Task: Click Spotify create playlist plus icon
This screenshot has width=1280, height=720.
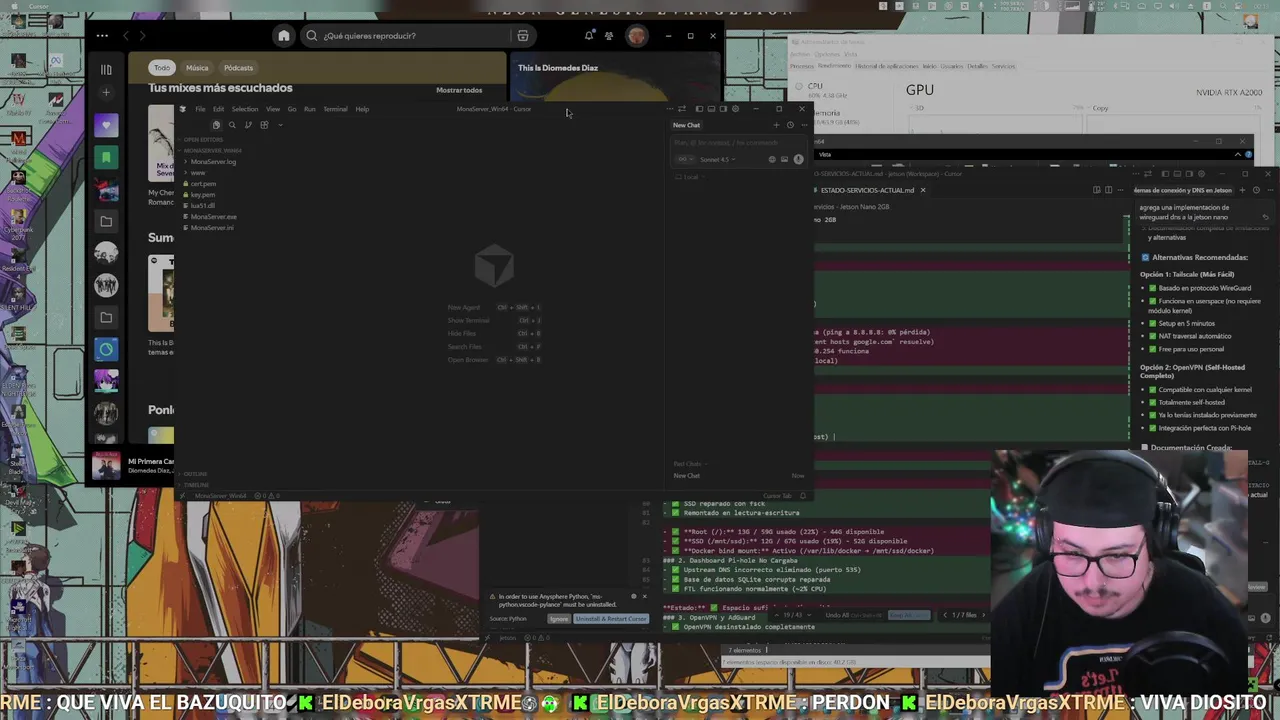Action: click(106, 93)
